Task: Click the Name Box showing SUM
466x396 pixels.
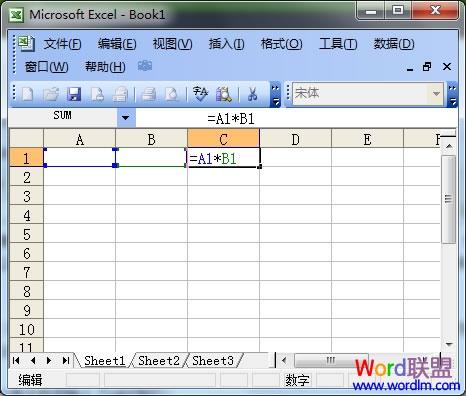Action: pos(63,116)
